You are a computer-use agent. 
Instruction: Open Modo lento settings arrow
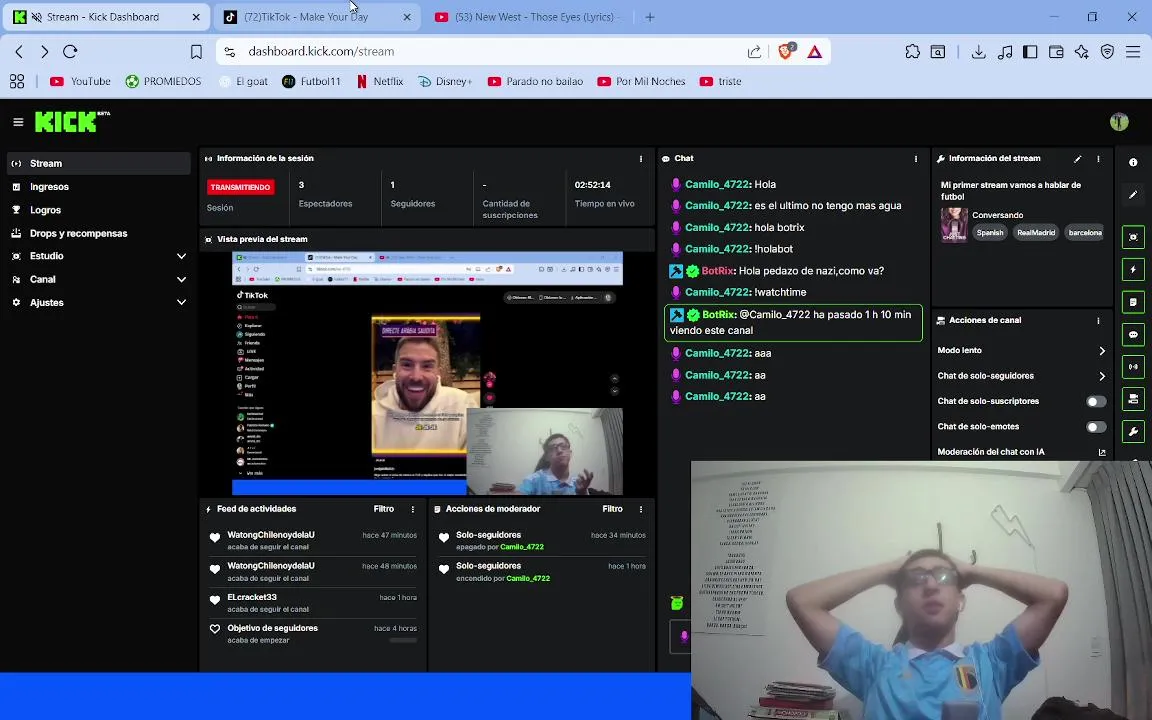click(x=1101, y=351)
